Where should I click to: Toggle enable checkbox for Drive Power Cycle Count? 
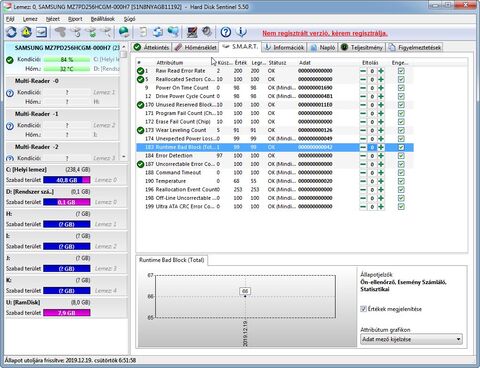click(x=401, y=96)
